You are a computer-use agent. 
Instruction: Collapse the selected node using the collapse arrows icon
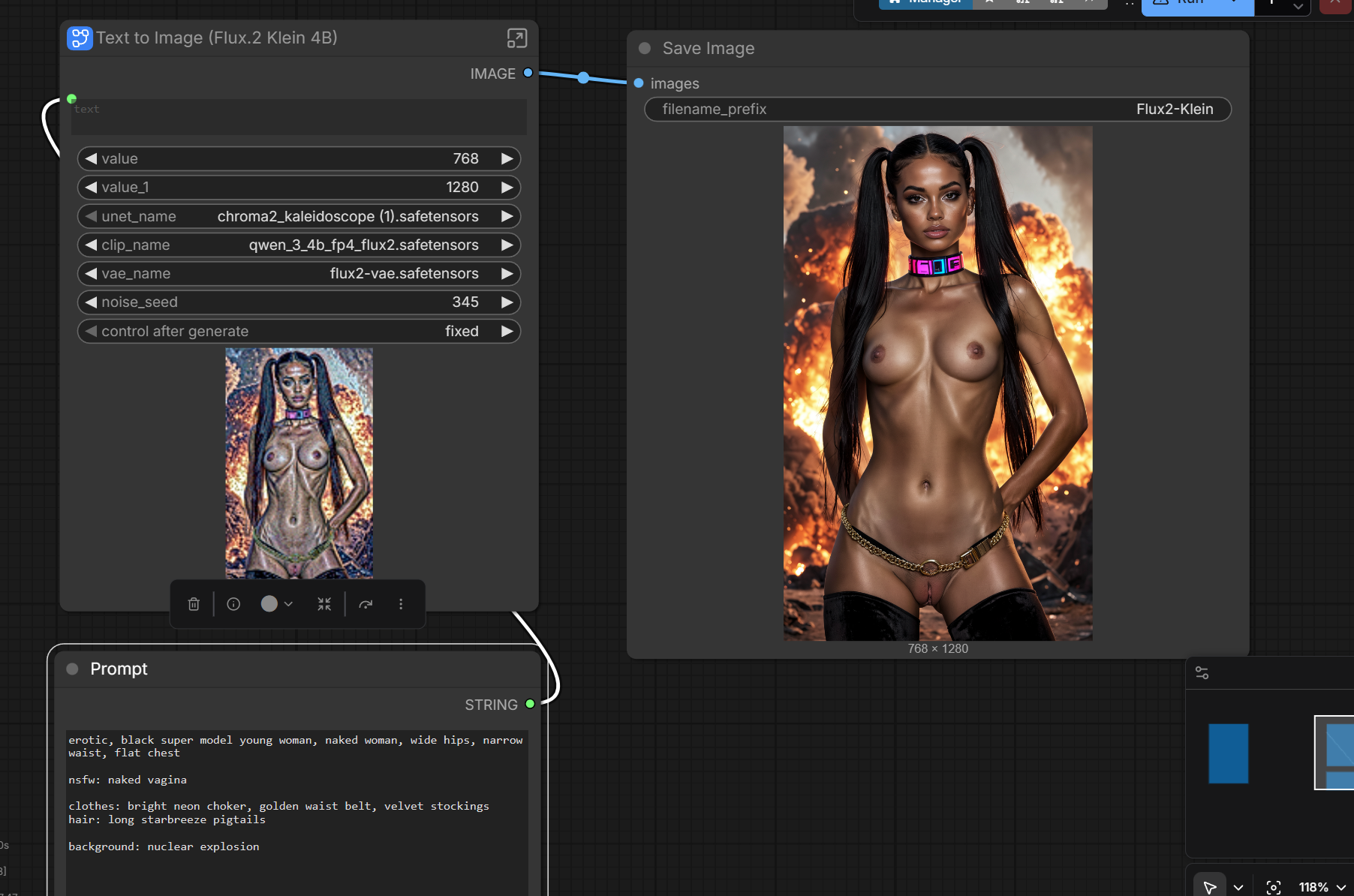pos(324,604)
